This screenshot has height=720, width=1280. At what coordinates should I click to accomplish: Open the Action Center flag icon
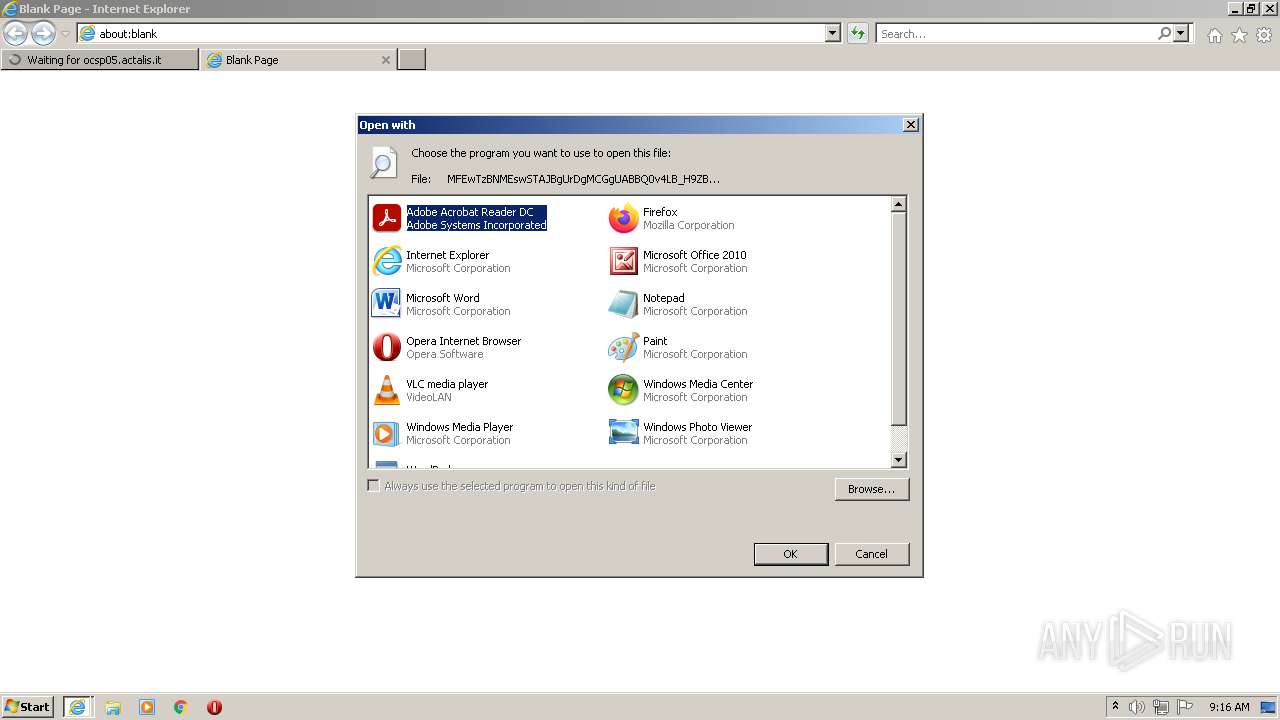(x=1185, y=707)
